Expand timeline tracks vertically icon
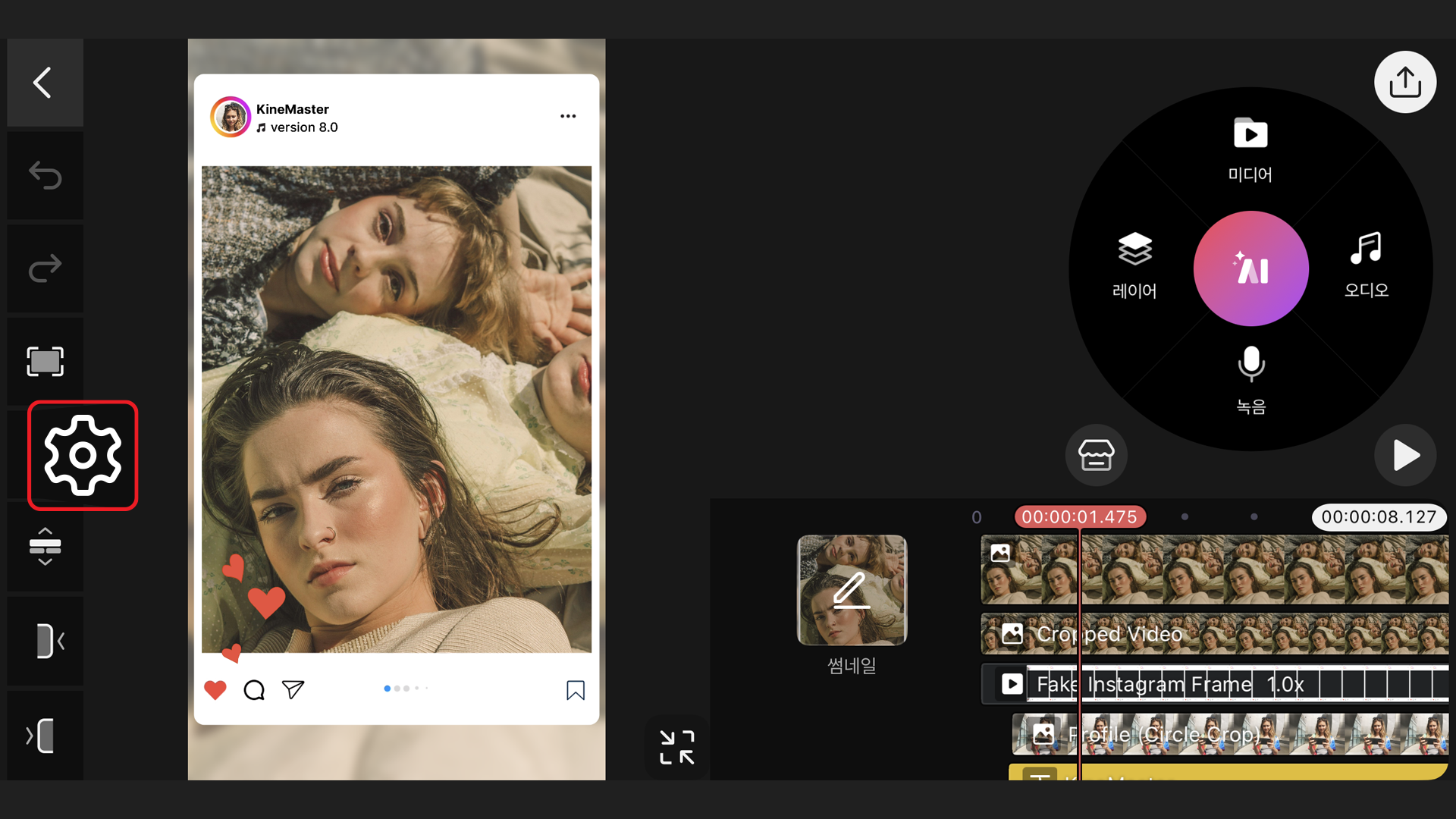This screenshot has width=1456, height=819. pos(45,546)
